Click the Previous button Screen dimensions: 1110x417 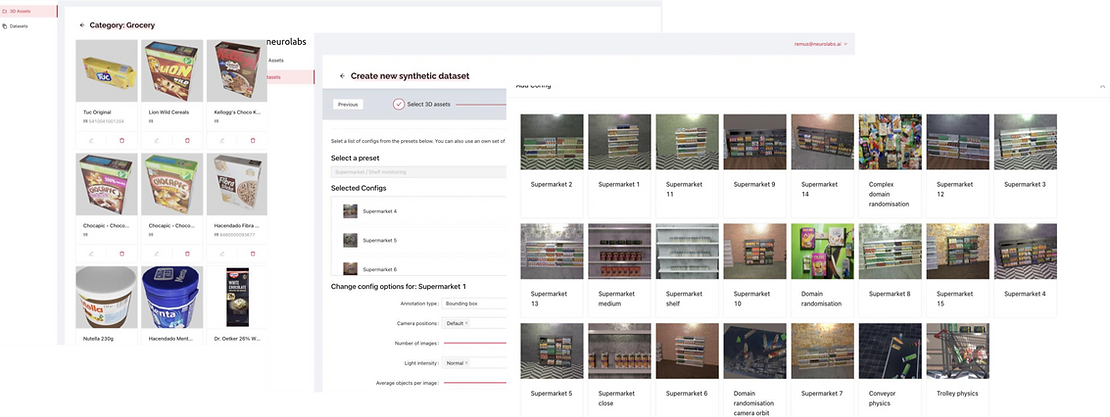tap(348, 104)
